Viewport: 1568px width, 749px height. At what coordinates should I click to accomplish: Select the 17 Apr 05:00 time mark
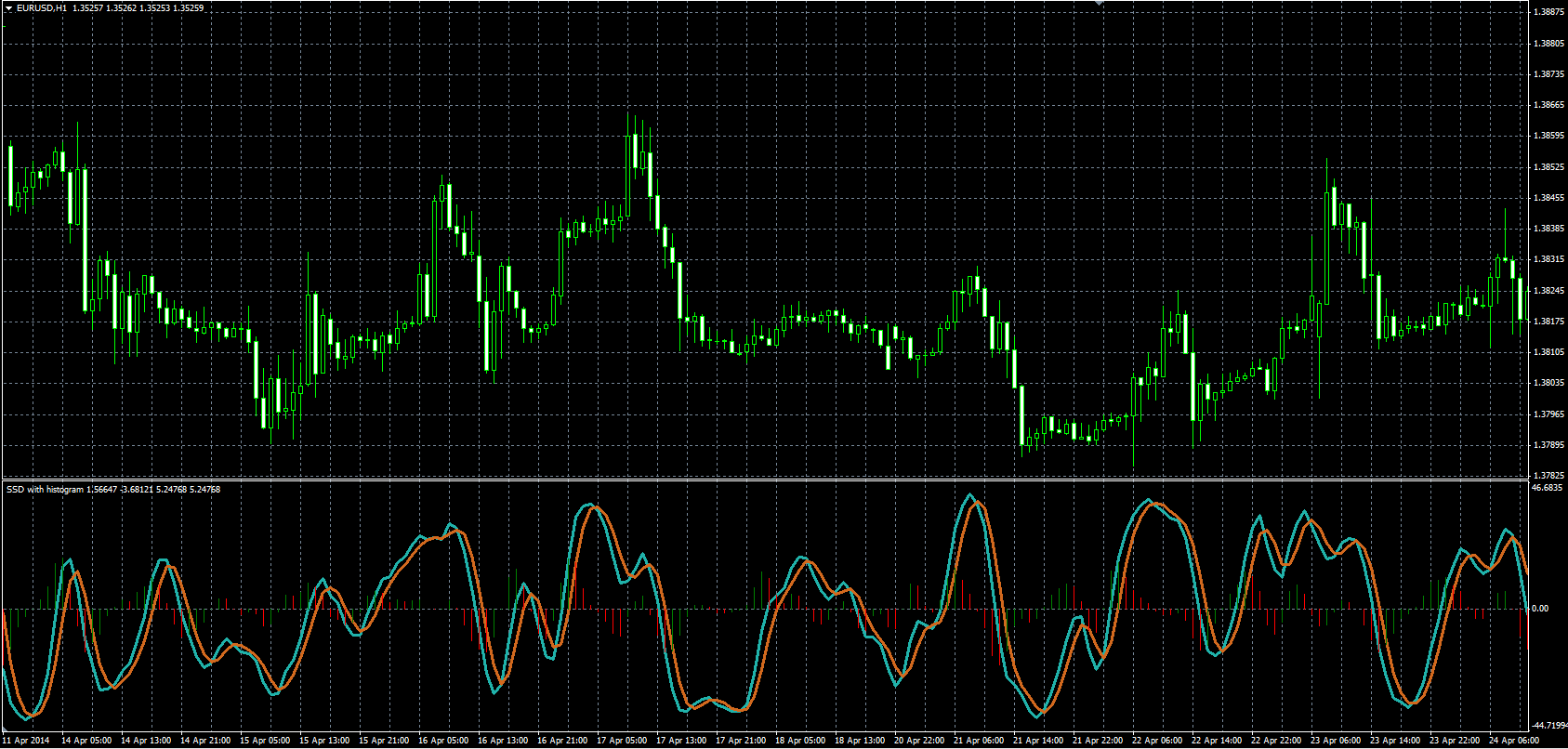(x=622, y=741)
